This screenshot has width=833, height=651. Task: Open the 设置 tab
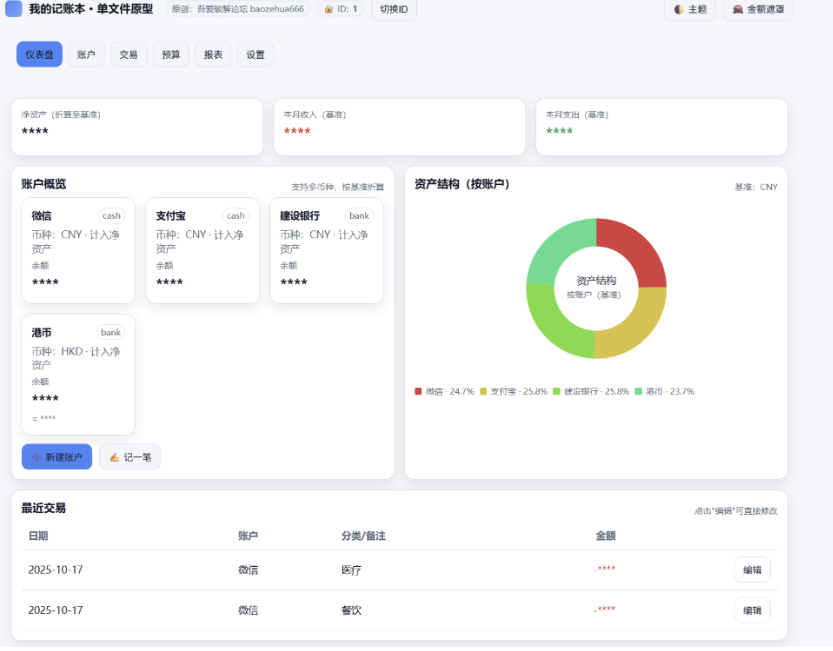point(255,54)
